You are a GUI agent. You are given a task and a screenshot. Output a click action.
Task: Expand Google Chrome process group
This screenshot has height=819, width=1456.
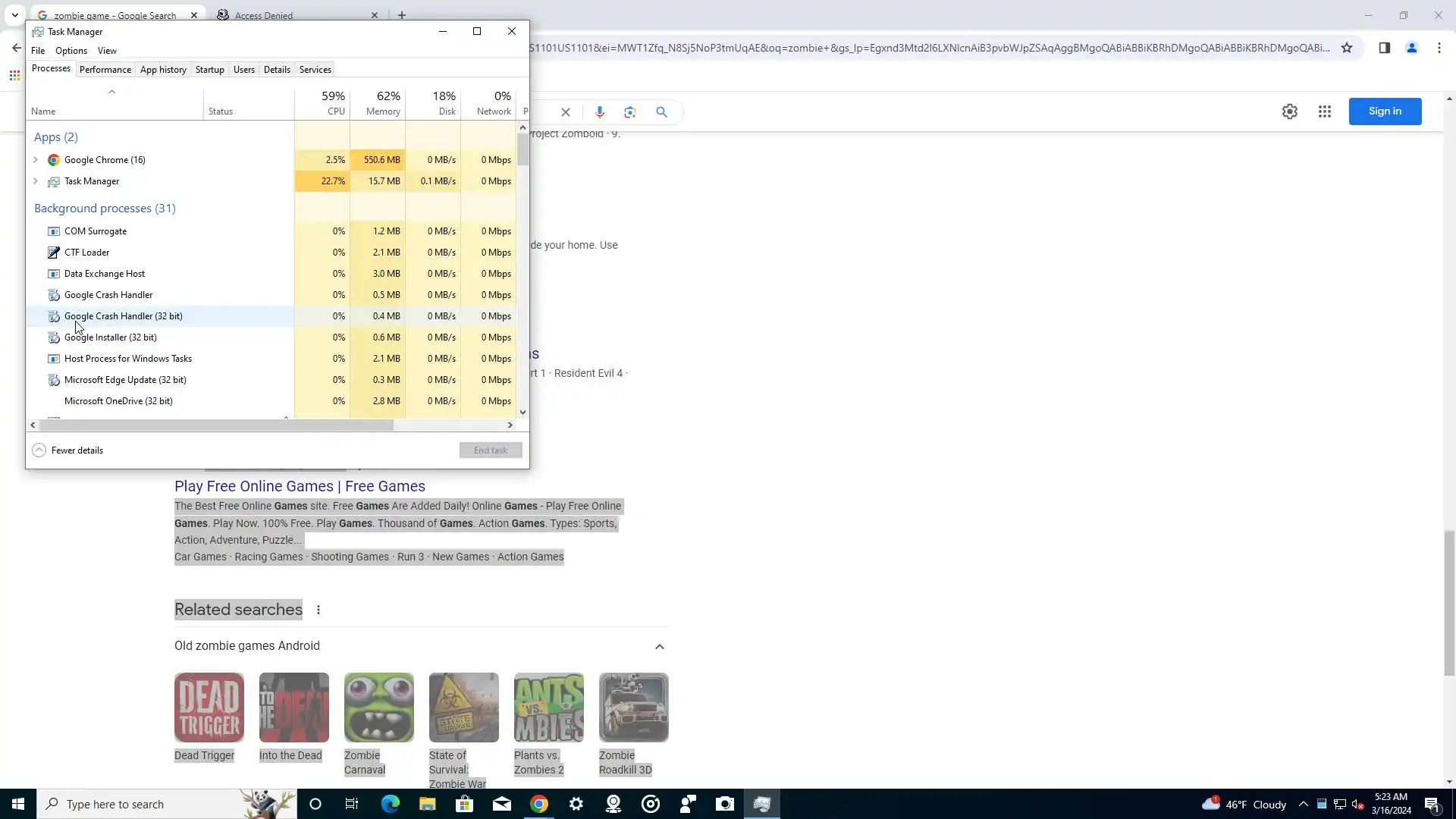[x=36, y=160]
